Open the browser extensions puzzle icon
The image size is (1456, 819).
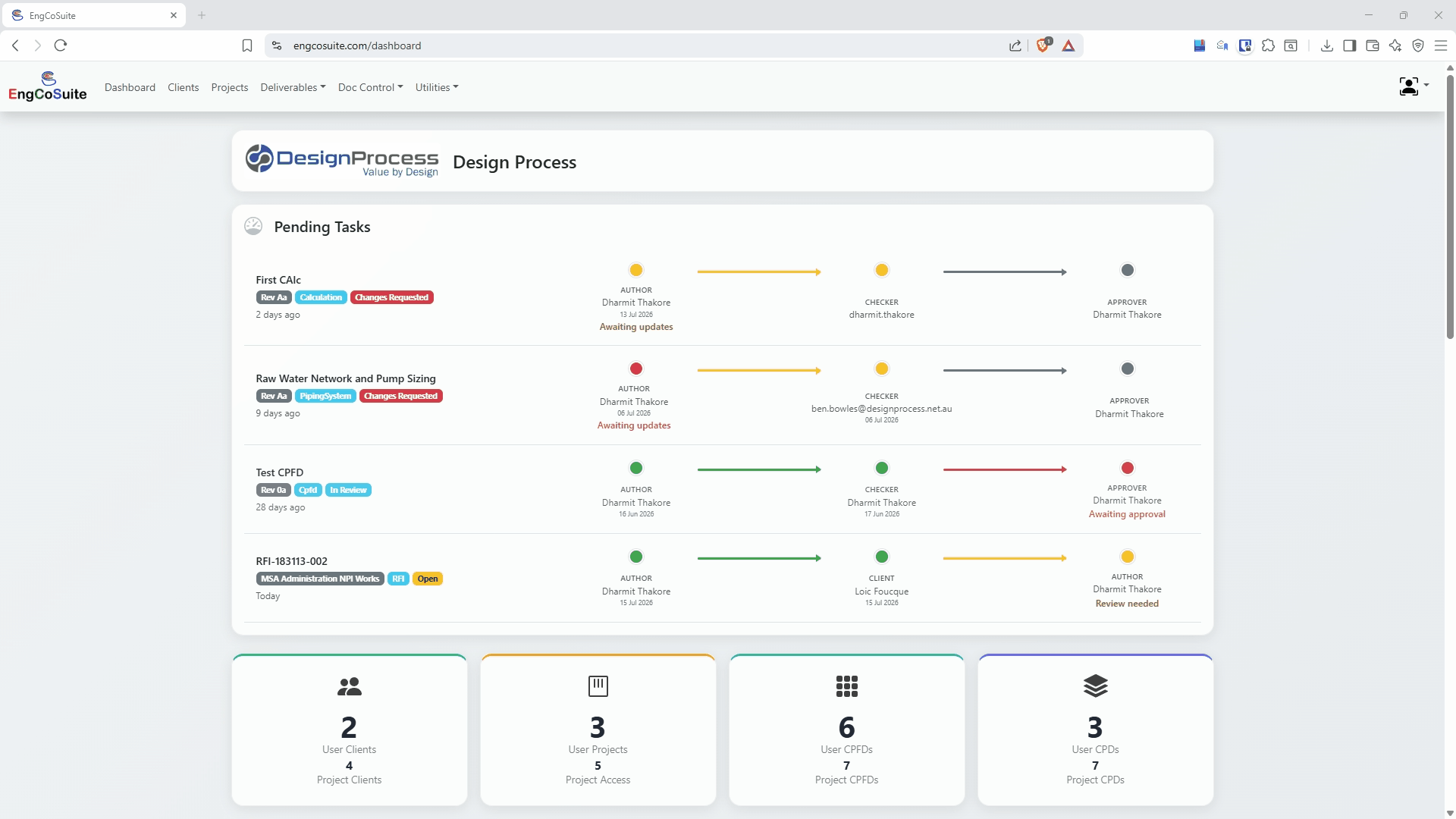[x=1268, y=45]
